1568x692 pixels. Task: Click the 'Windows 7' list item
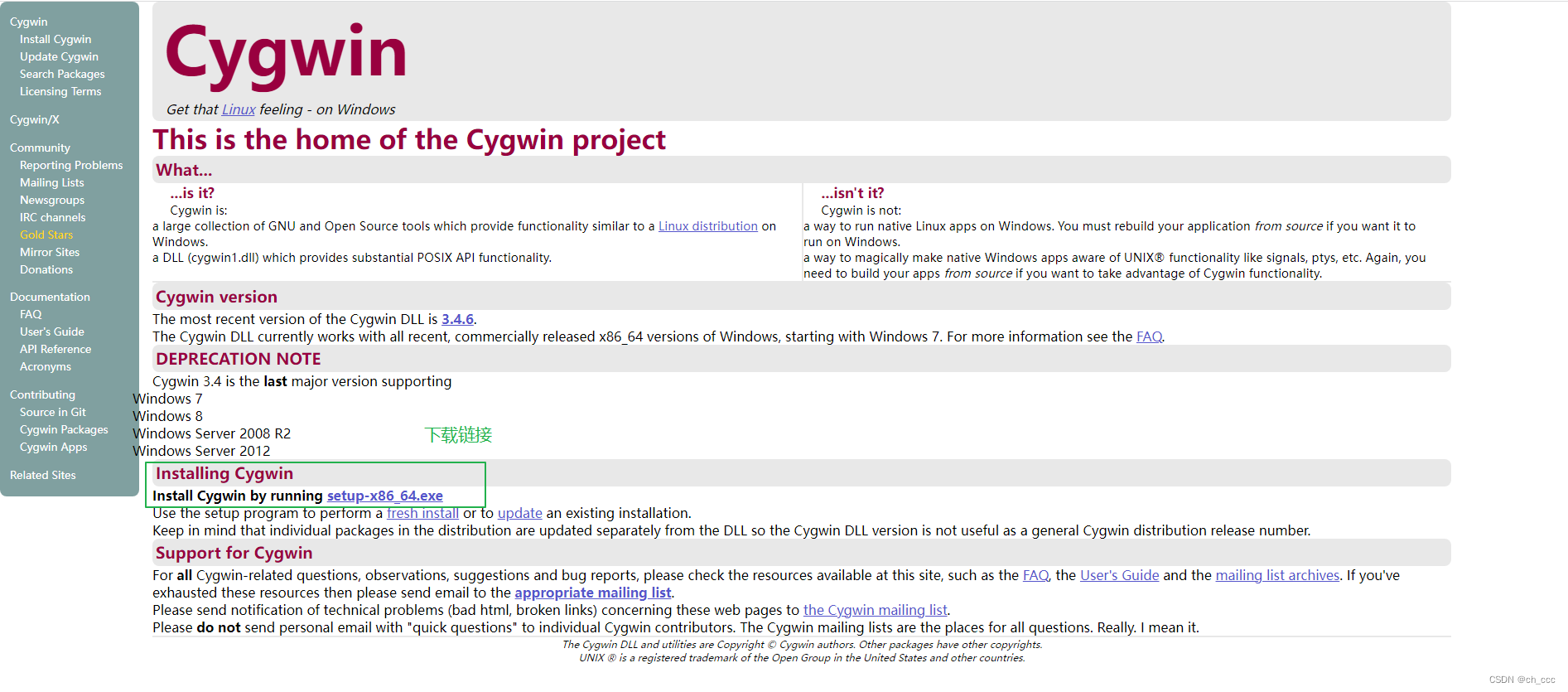coord(168,399)
